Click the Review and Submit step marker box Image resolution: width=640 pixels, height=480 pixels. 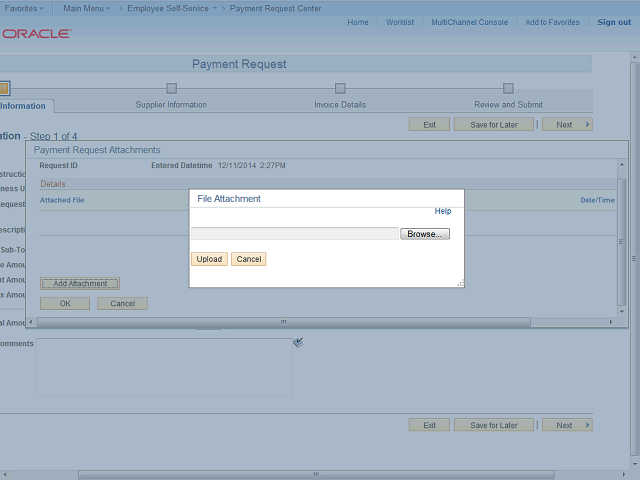[x=508, y=88]
